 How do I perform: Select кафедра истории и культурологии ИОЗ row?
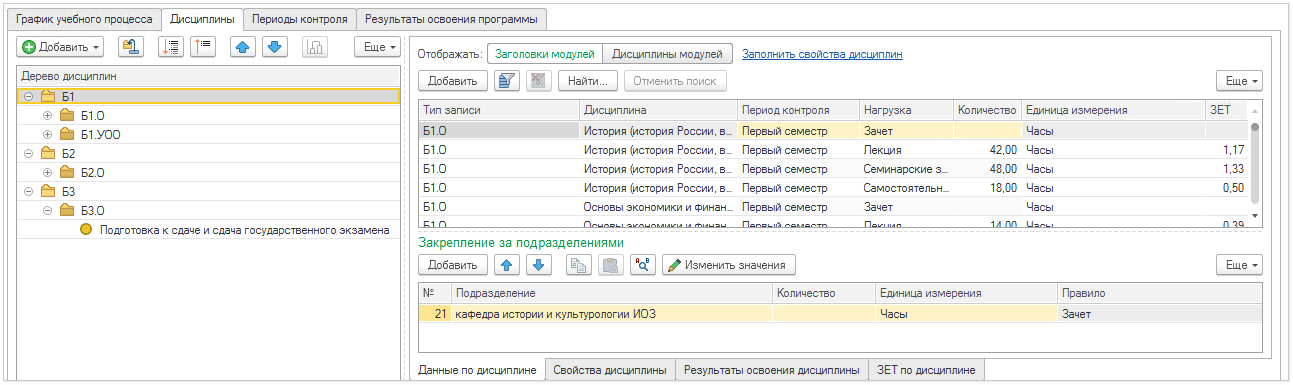pyautogui.click(x=840, y=314)
